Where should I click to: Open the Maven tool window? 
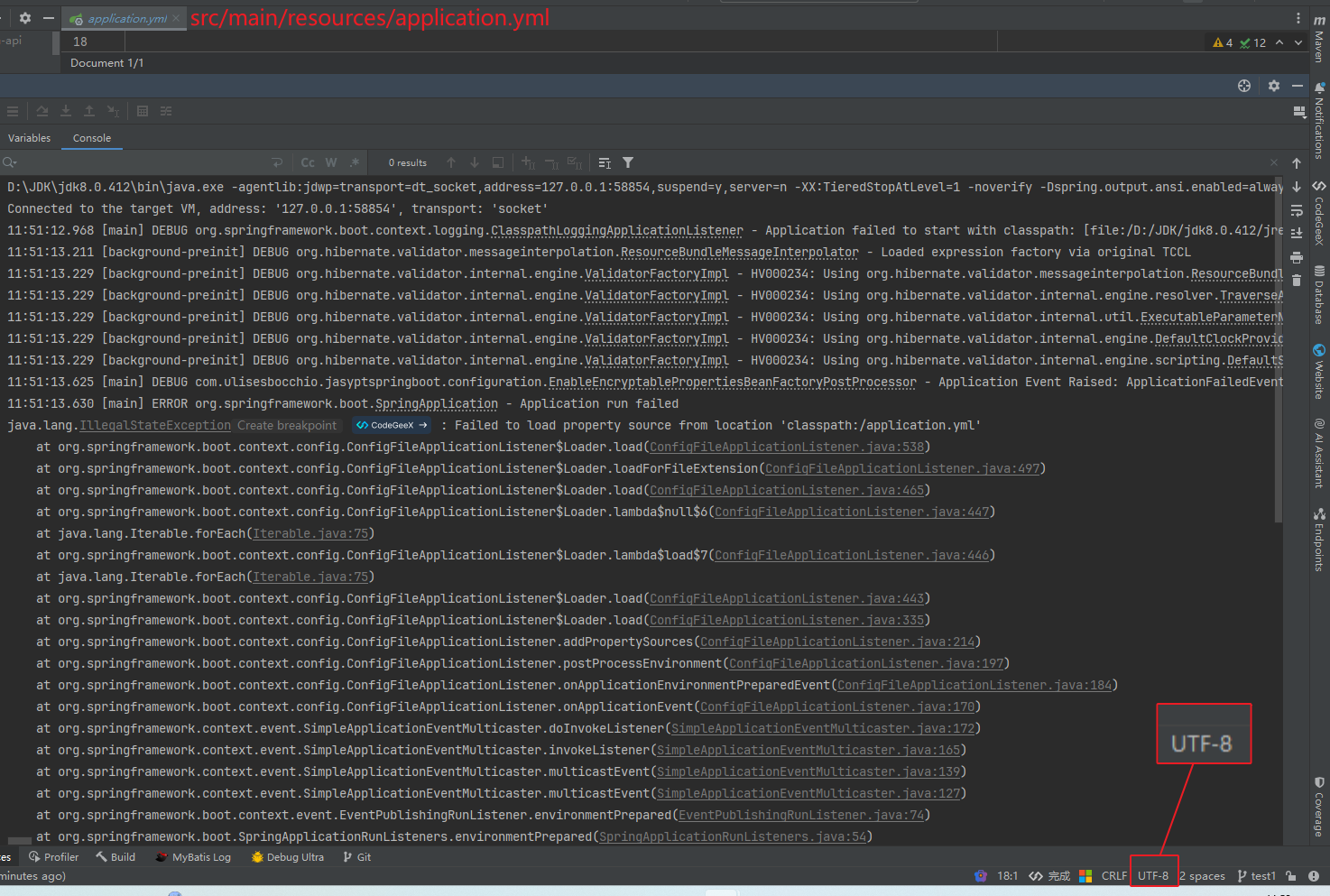pos(1319,39)
